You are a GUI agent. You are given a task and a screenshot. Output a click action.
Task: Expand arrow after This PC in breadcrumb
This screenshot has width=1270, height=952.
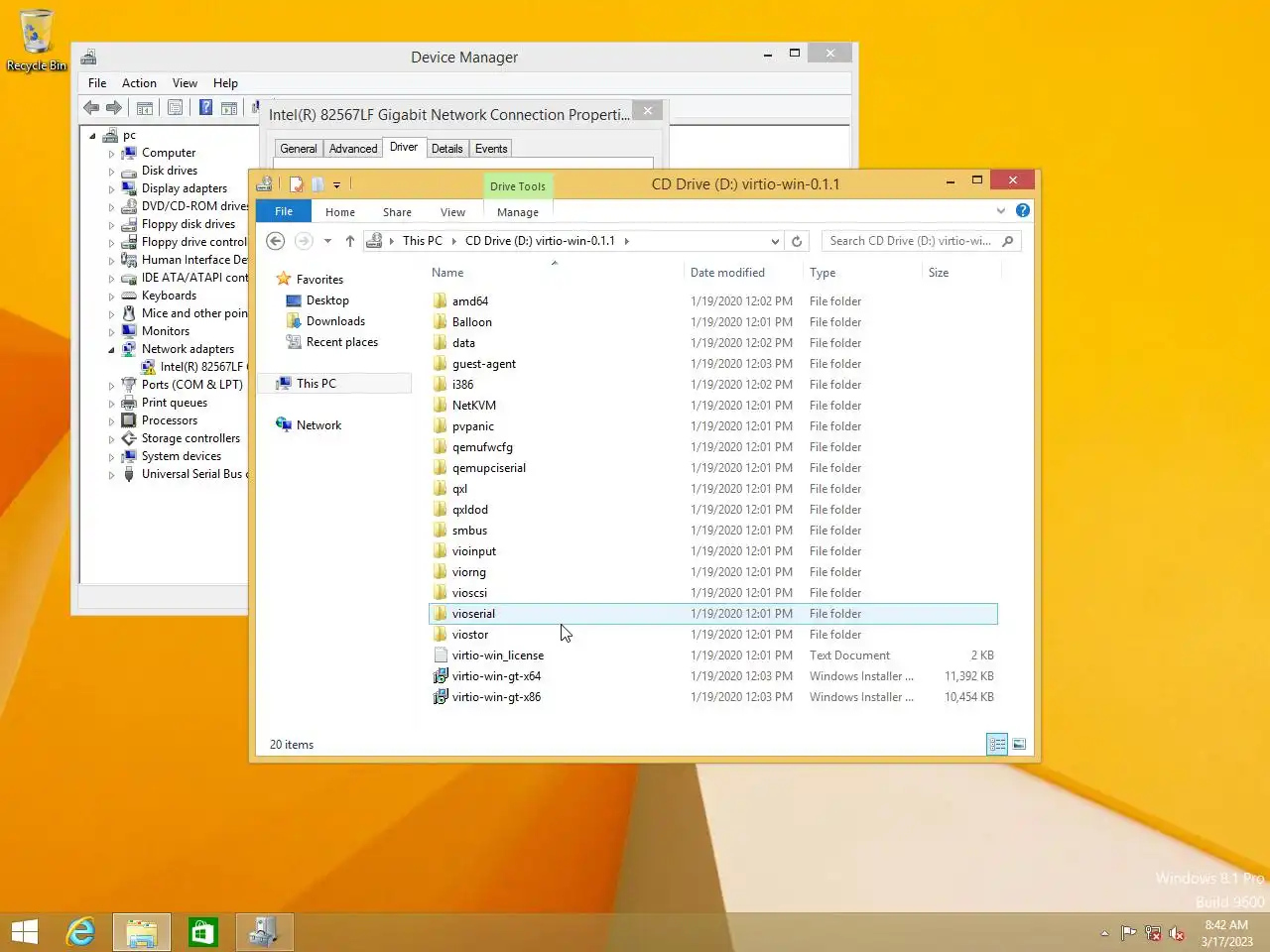click(454, 241)
